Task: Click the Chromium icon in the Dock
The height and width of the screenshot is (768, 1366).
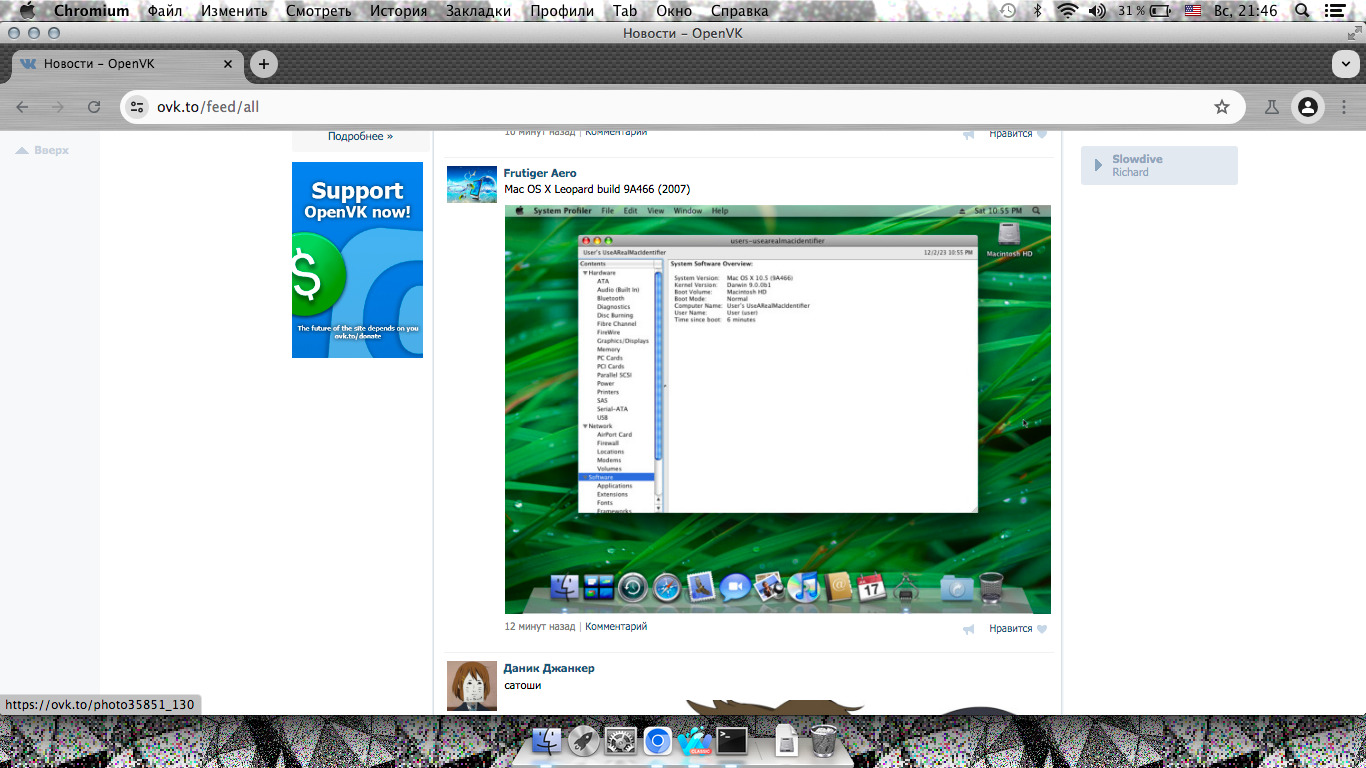Action: point(658,741)
